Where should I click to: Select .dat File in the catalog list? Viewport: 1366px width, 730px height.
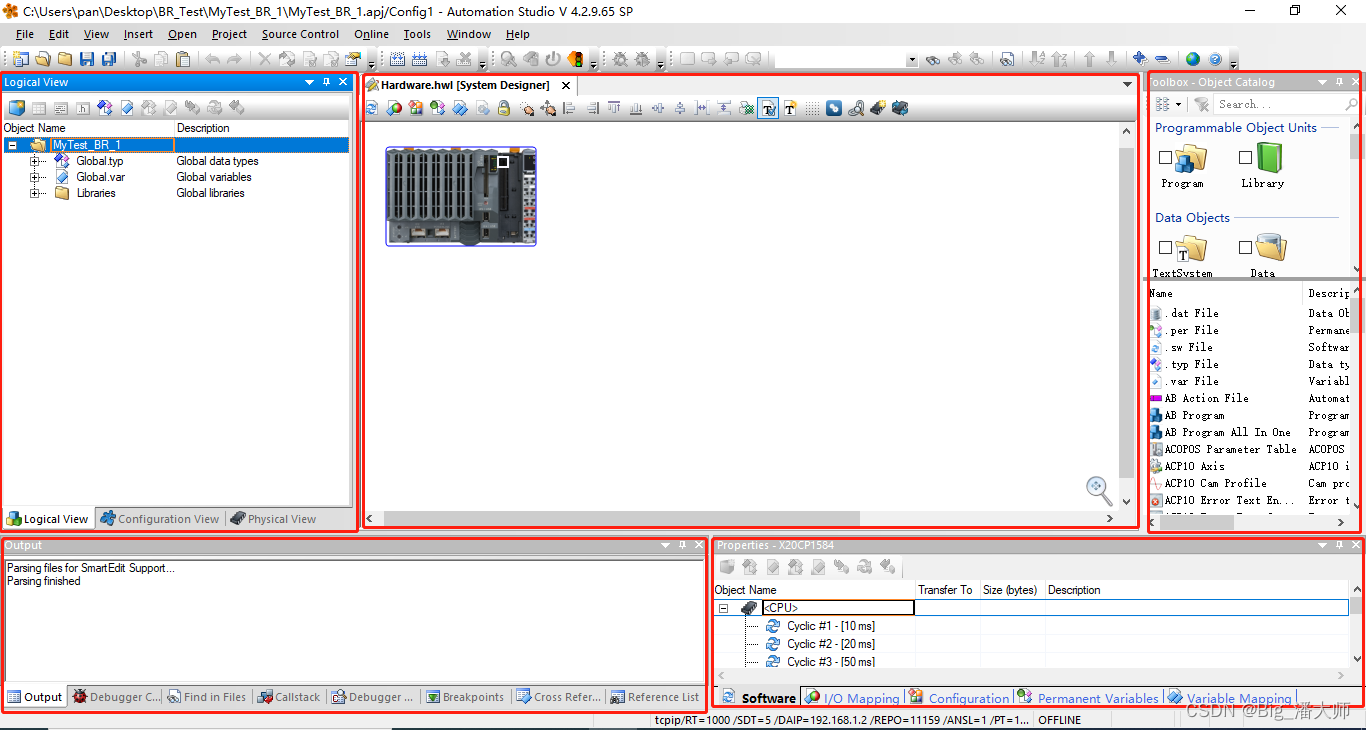(1192, 313)
